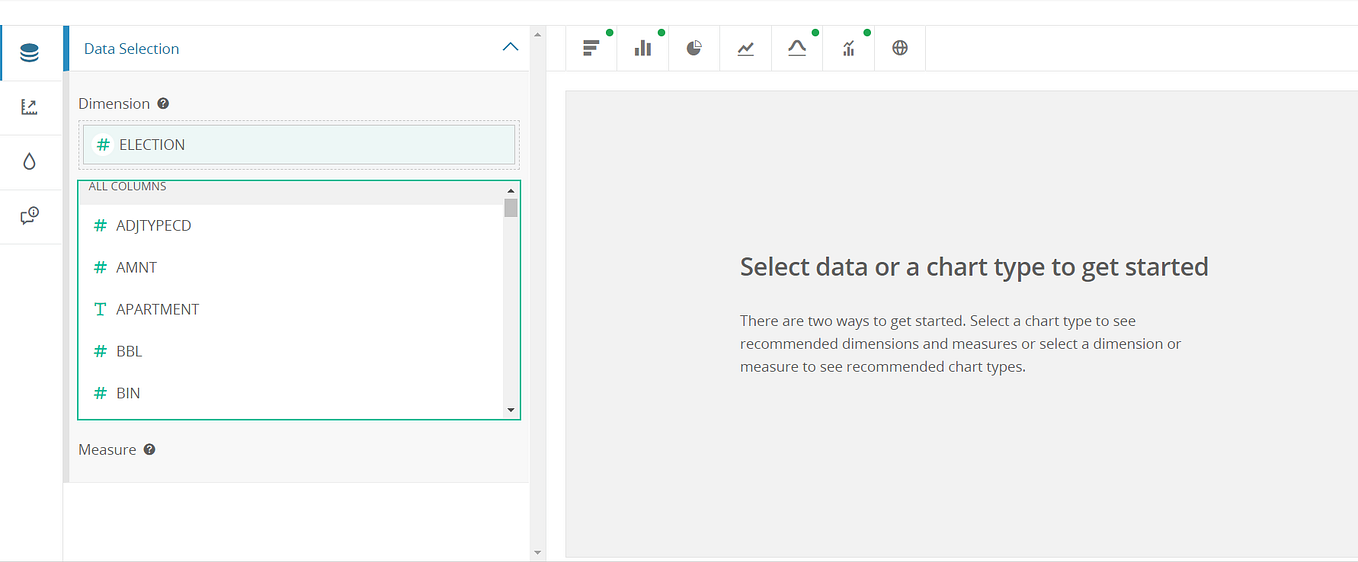Choose the ADJTYPECD column
The width and height of the screenshot is (1358, 562).
(x=291, y=226)
